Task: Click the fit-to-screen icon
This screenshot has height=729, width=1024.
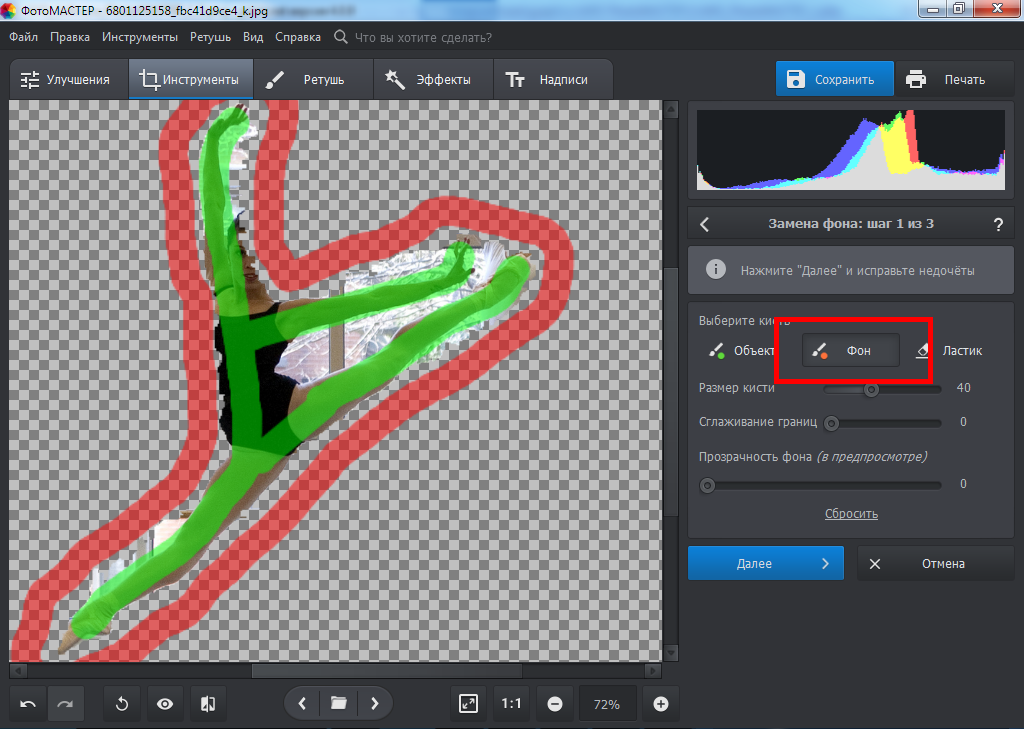Action: [468, 704]
